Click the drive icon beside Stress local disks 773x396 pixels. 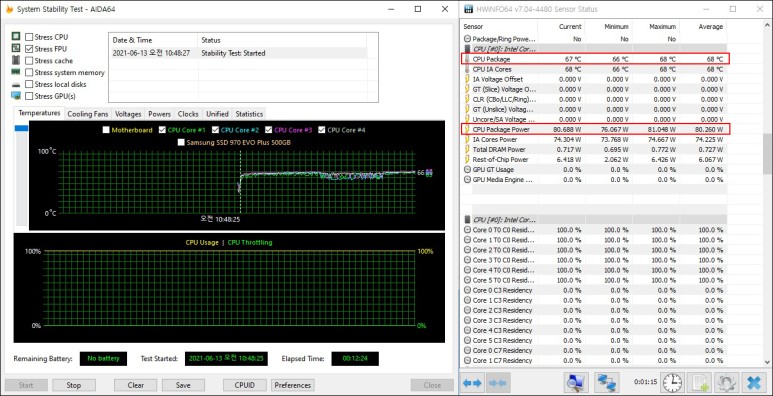click(x=16, y=84)
